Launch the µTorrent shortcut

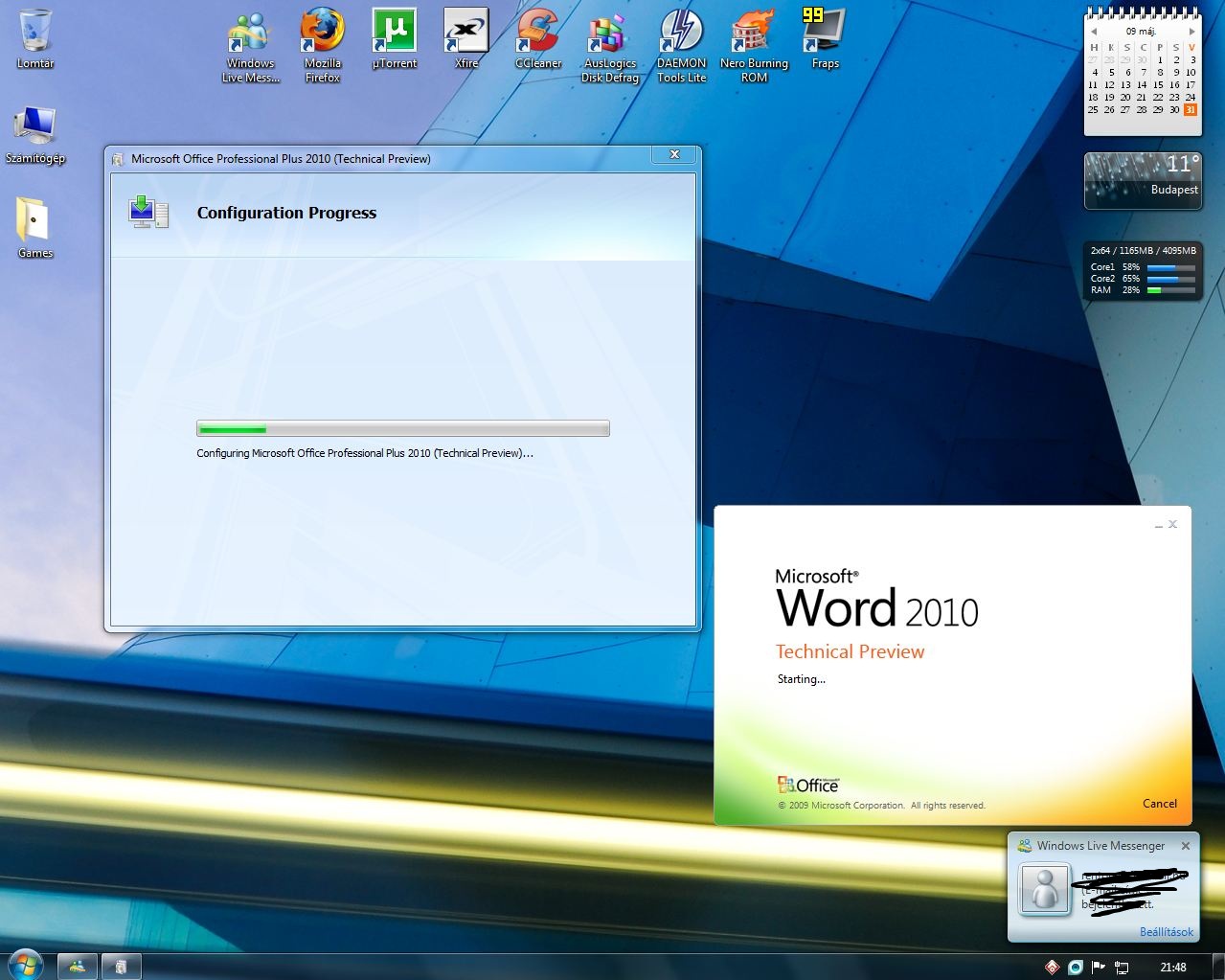pyautogui.click(x=395, y=38)
